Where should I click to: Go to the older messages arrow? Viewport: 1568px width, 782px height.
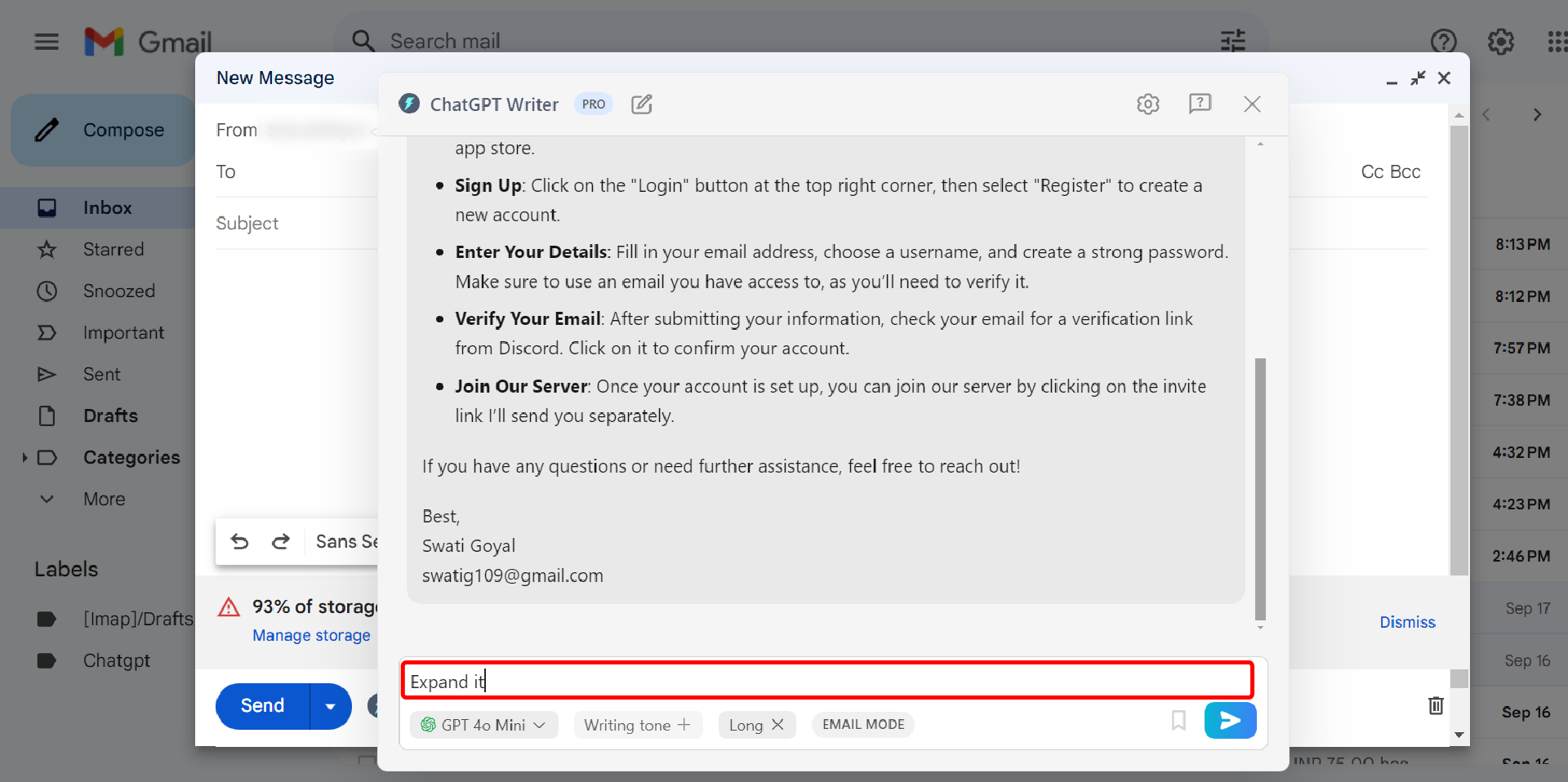click(1537, 115)
